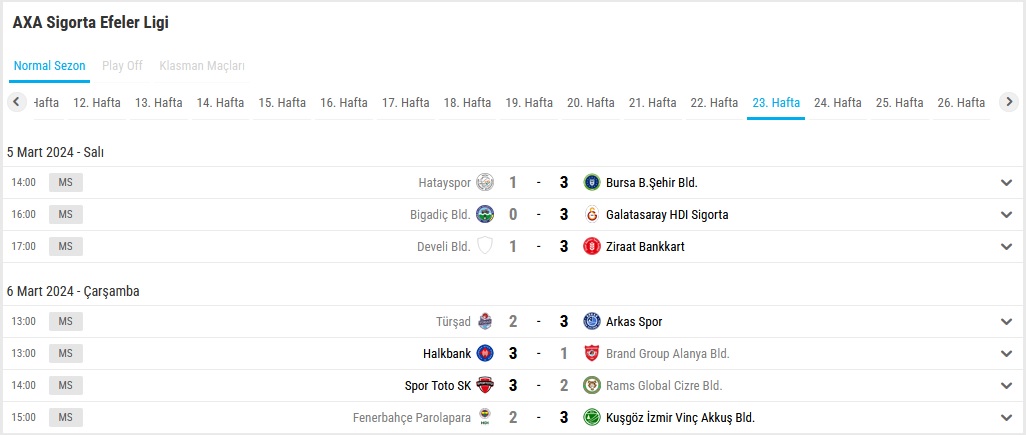Image resolution: width=1026 pixels, height=435 pixels.
Task: Click the Spor Toto SK team emblem
Action: pos(485,385)
